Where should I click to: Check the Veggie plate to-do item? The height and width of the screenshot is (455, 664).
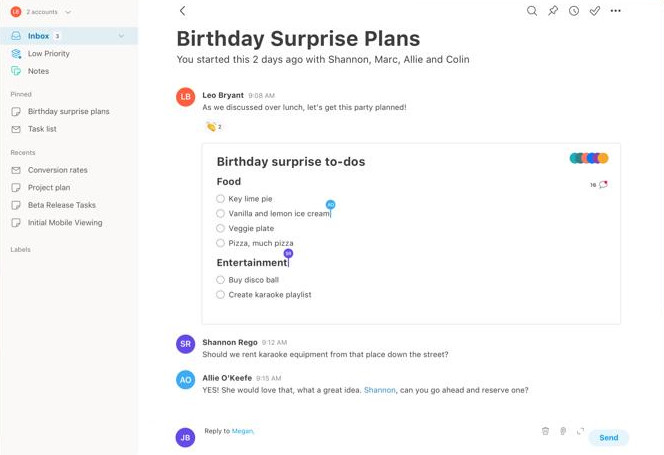click(x=220, y=228)
